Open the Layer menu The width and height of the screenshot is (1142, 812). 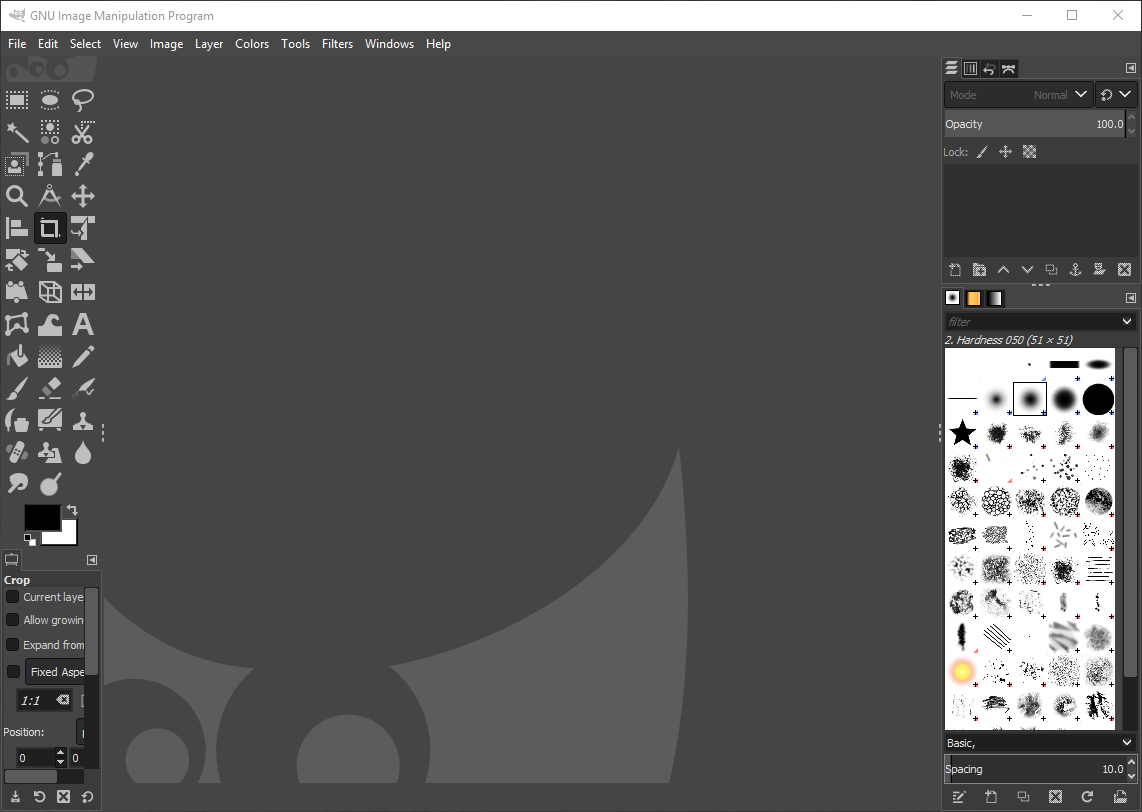coord(208,44)
